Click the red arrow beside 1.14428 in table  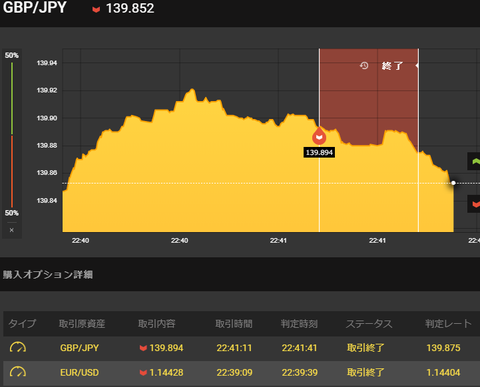pyautogui.click(x=143, y=373)
